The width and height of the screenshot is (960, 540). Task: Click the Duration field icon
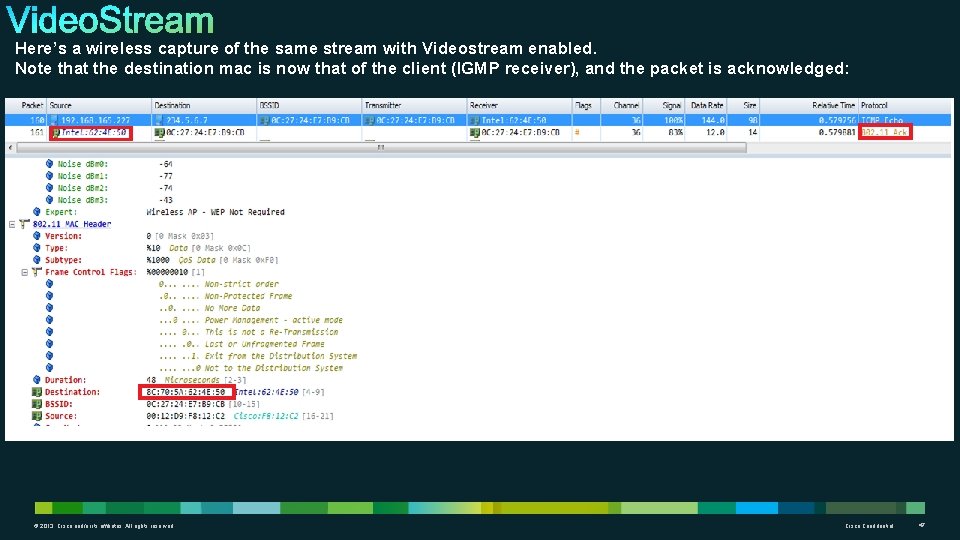click(37, 380)
